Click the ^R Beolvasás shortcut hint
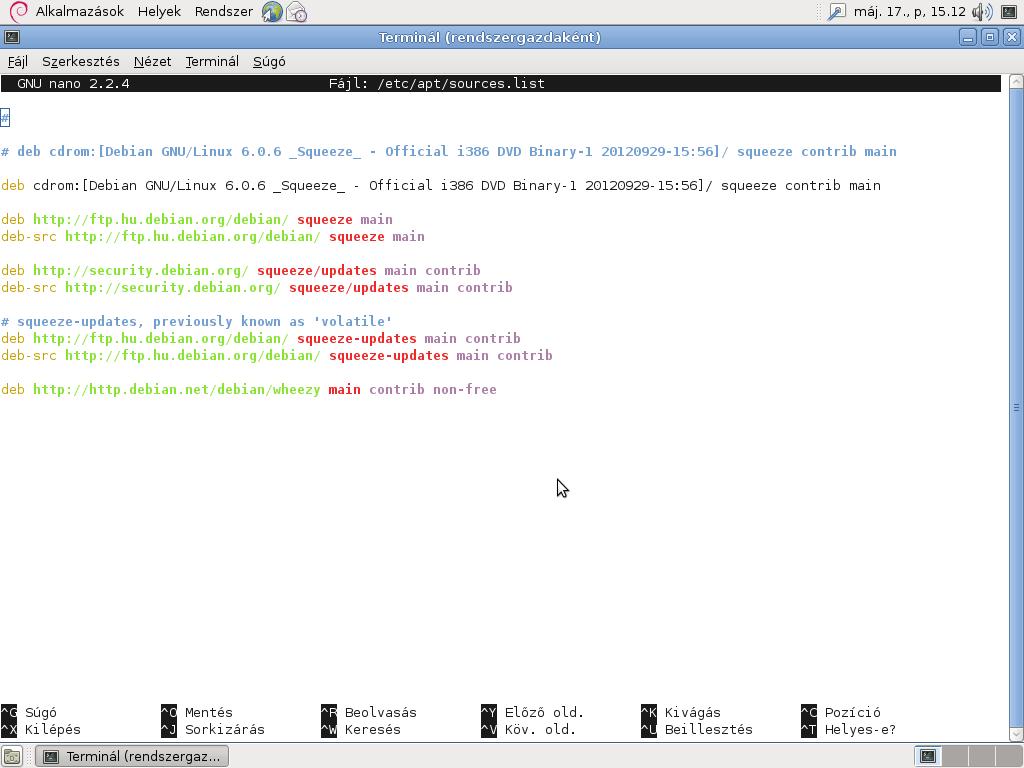The image size is (1024, 768). (x=369, y=712)
